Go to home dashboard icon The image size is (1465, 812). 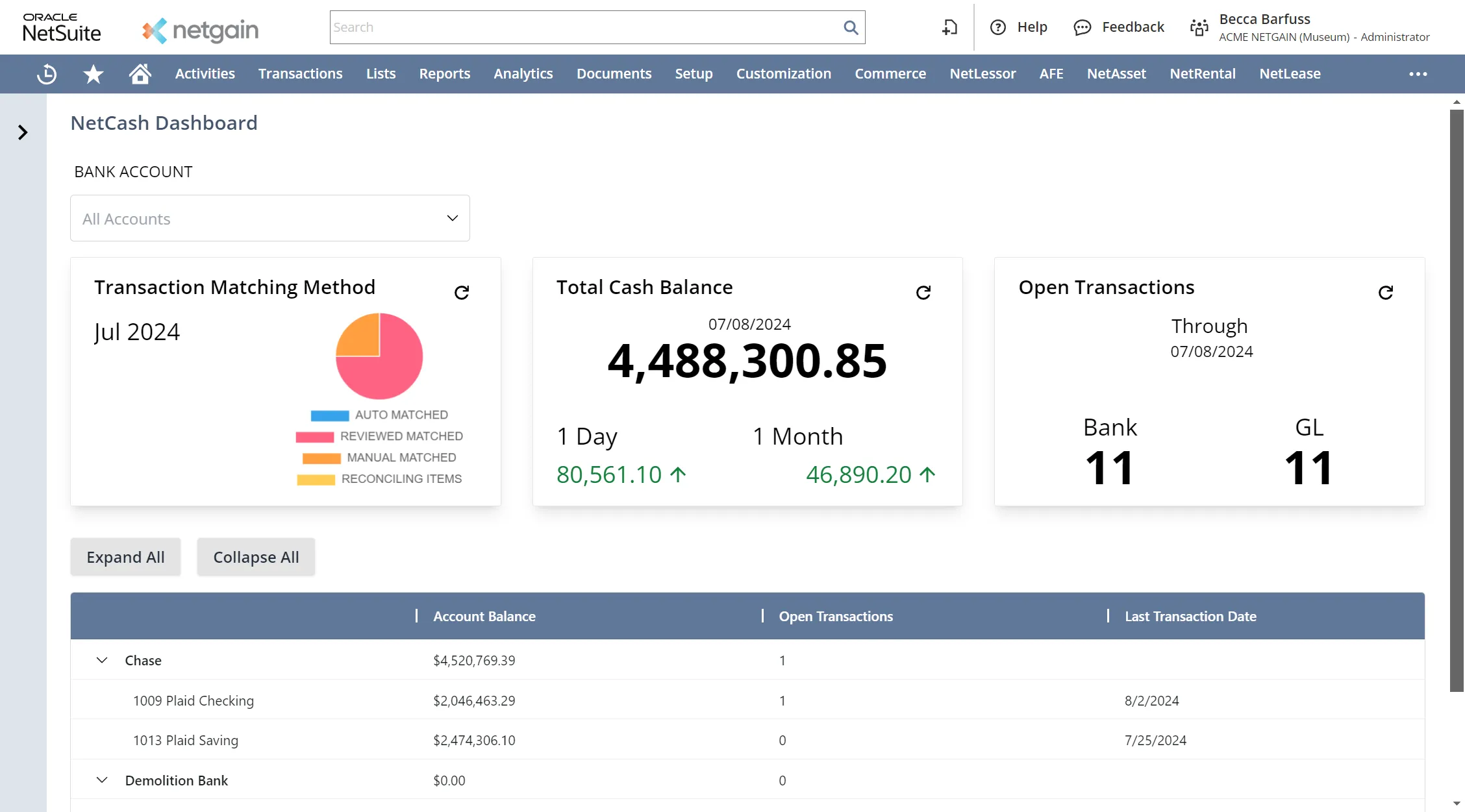point(140,74)
